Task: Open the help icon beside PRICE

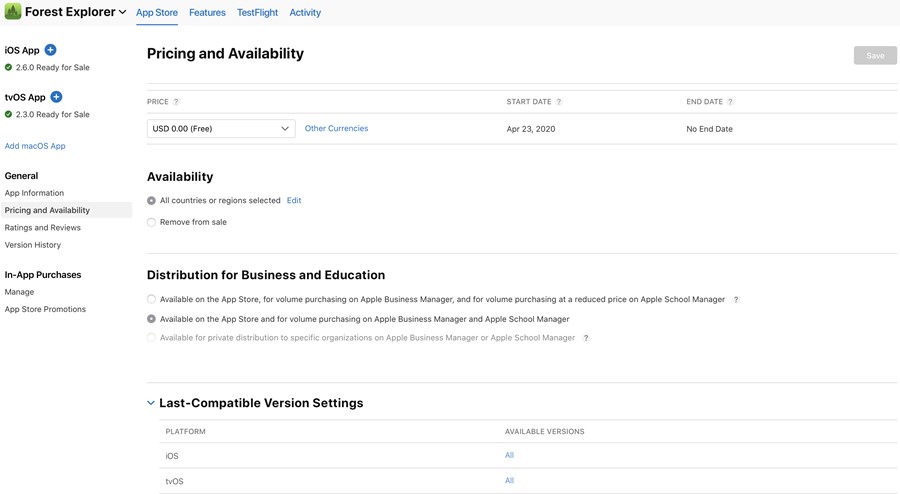Action: (176, 102)
